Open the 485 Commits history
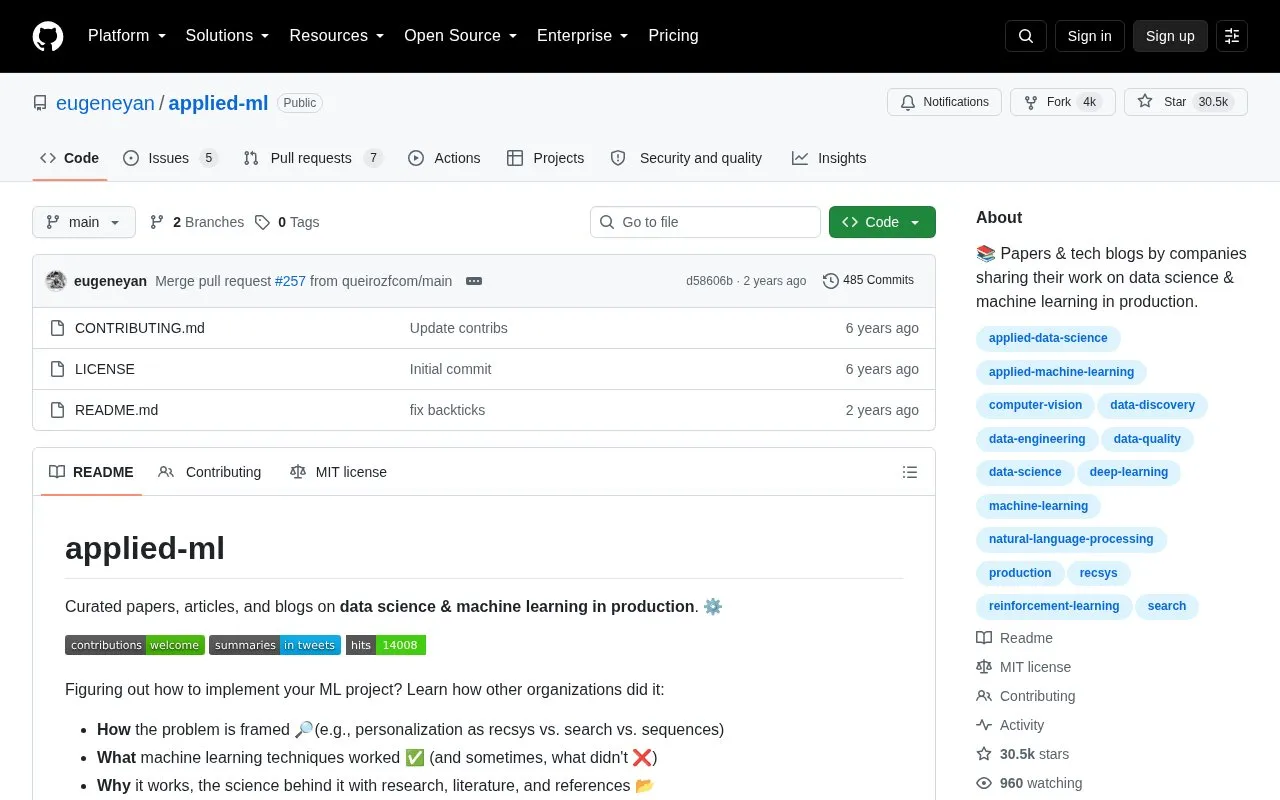Viewport: 1280px width, 800px height. click(868, 281)
